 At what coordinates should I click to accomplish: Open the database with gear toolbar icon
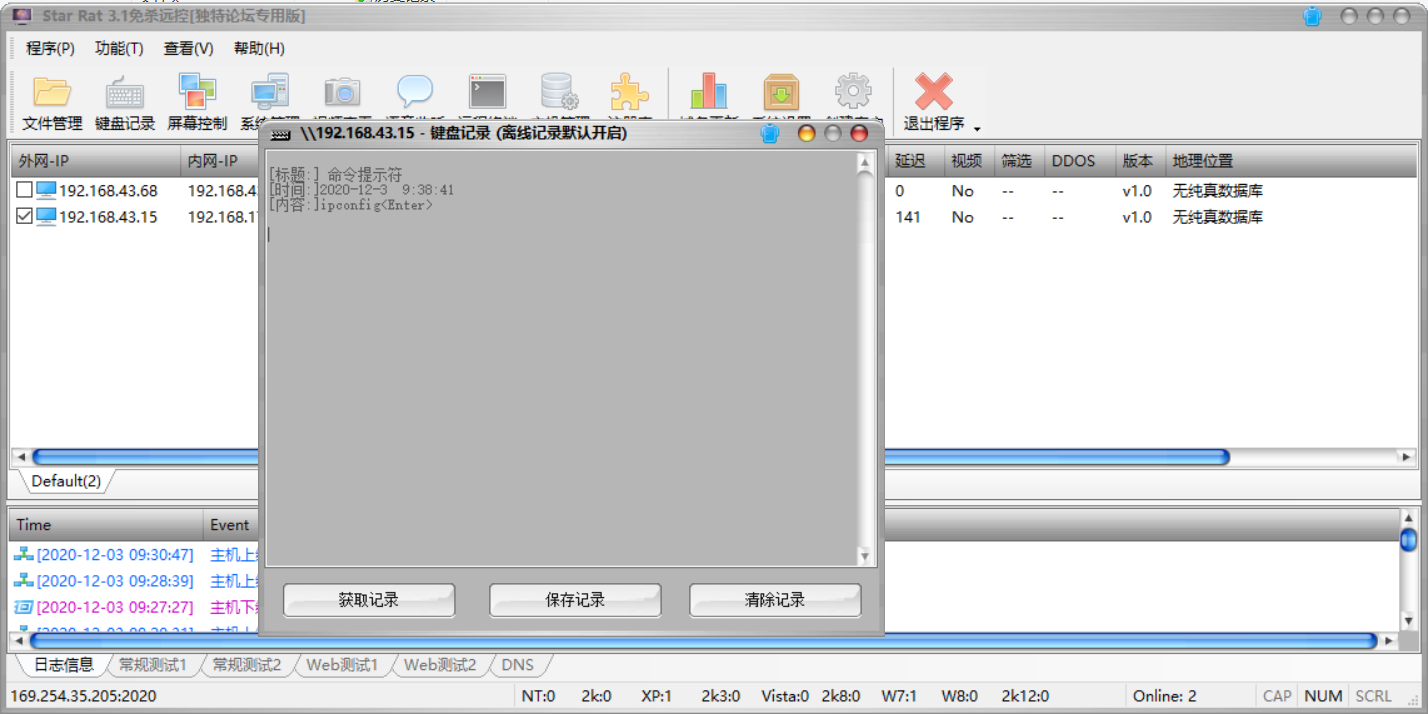pyautogui.click(x=559, y=92)
